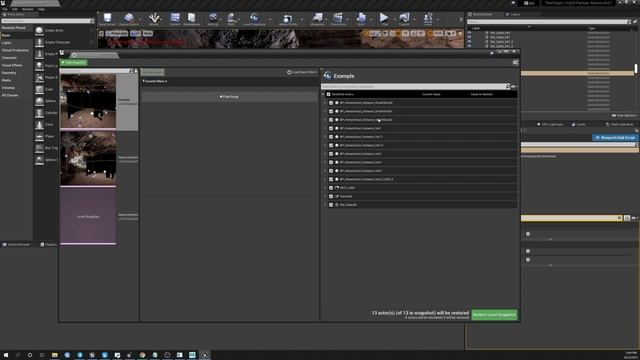The width and height of the screenshot is (640, 360).
Task: Click the Modes toolbar icon
Action: [x=154, y=19]
